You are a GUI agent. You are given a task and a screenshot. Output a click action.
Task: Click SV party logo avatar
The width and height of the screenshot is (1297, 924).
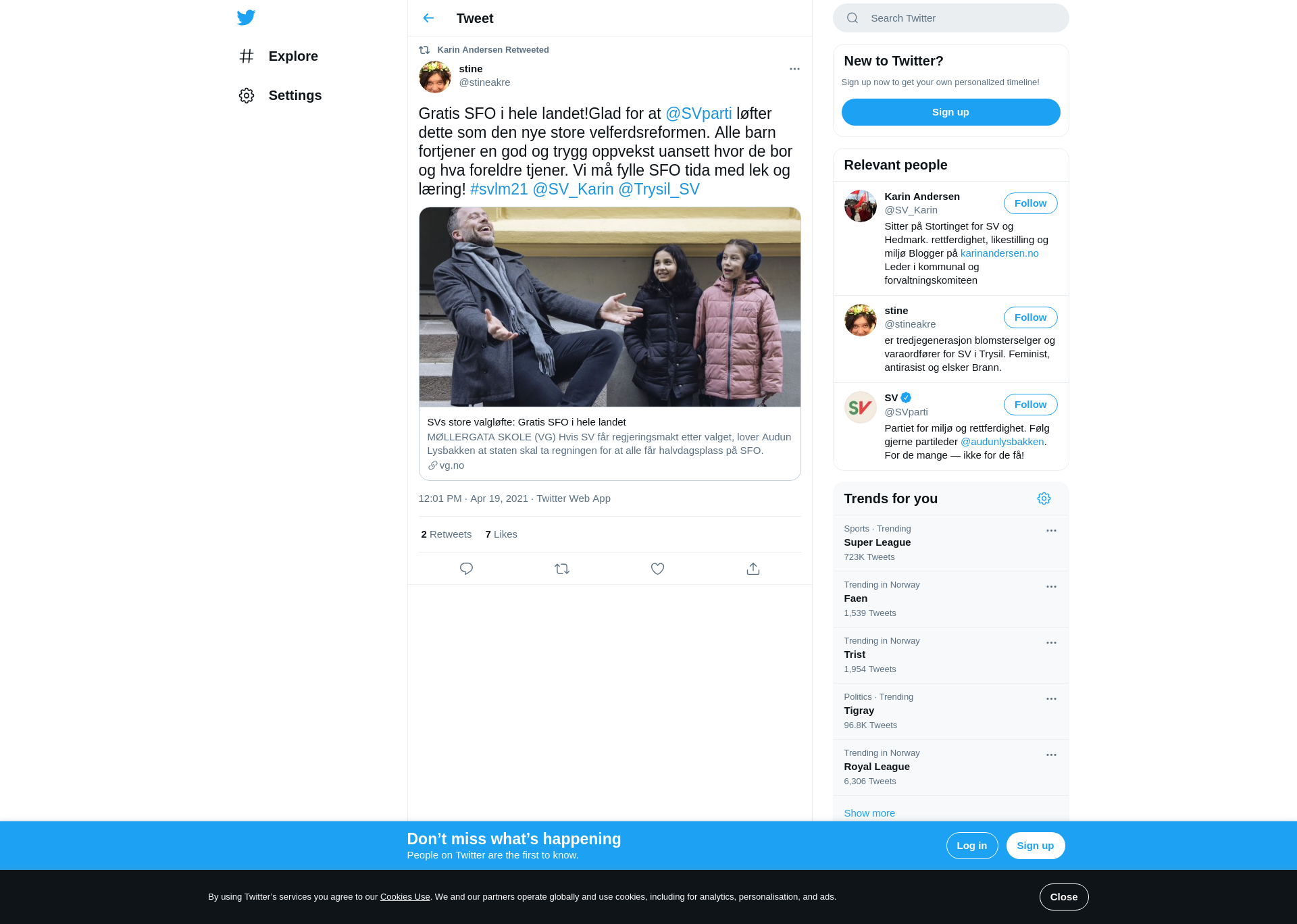[x=861, y=407]
